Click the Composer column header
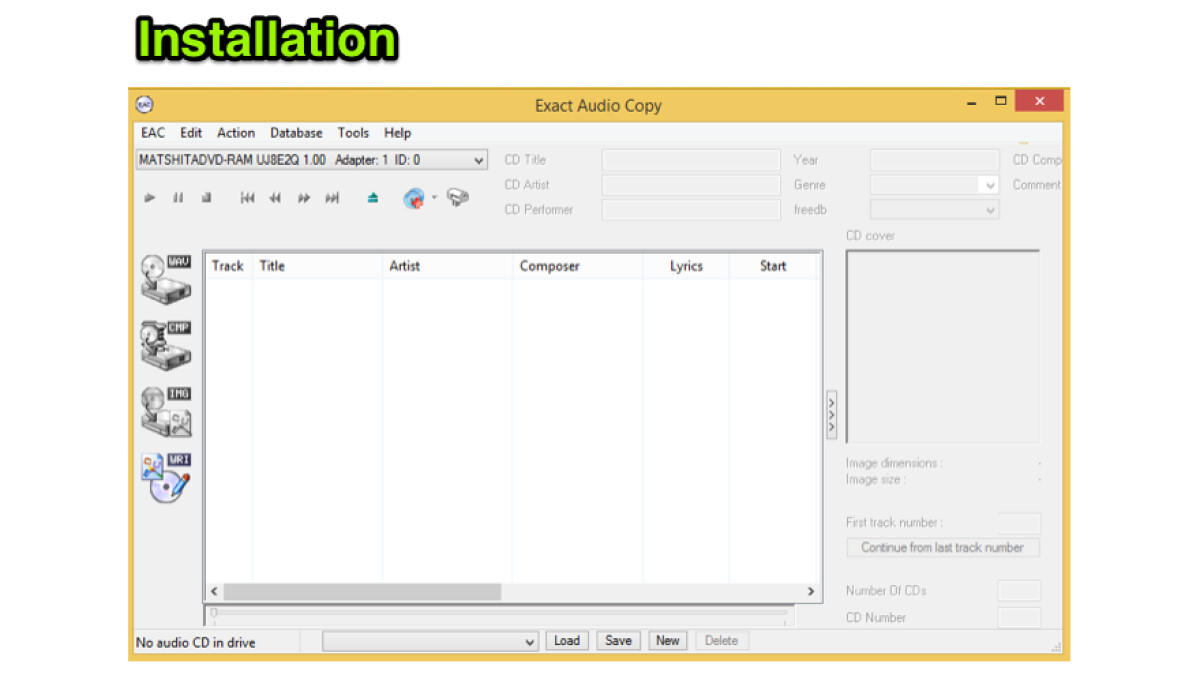 549,266
